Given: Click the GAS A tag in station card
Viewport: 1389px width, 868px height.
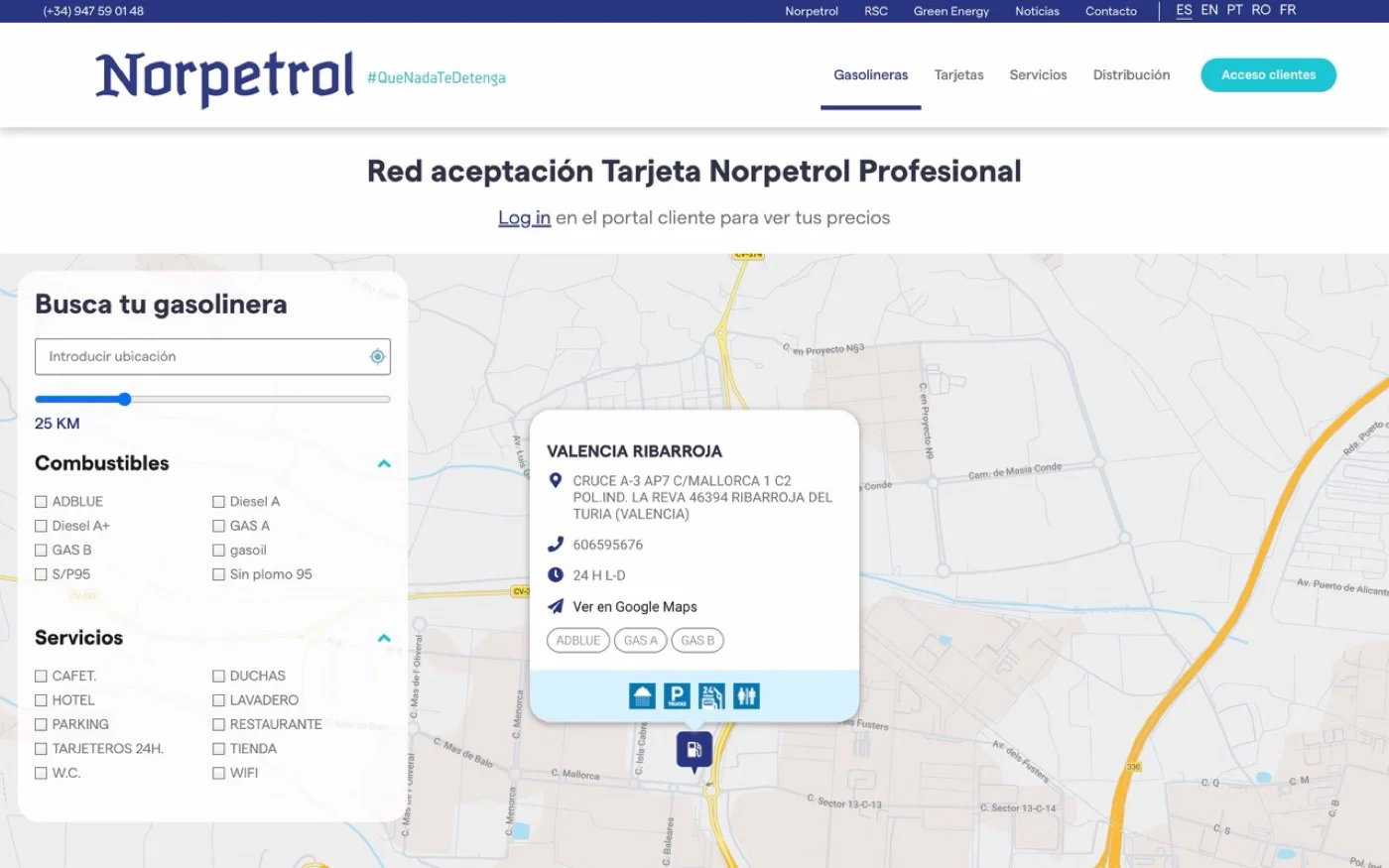Looking at the screenshot, I should click(641, 641).
